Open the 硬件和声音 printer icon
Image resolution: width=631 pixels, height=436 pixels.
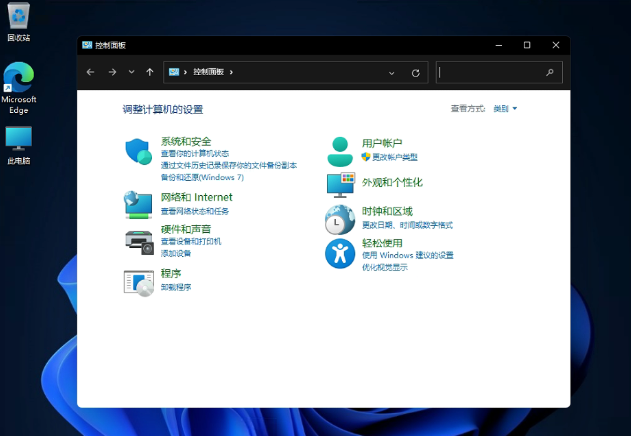coord(138,241)
